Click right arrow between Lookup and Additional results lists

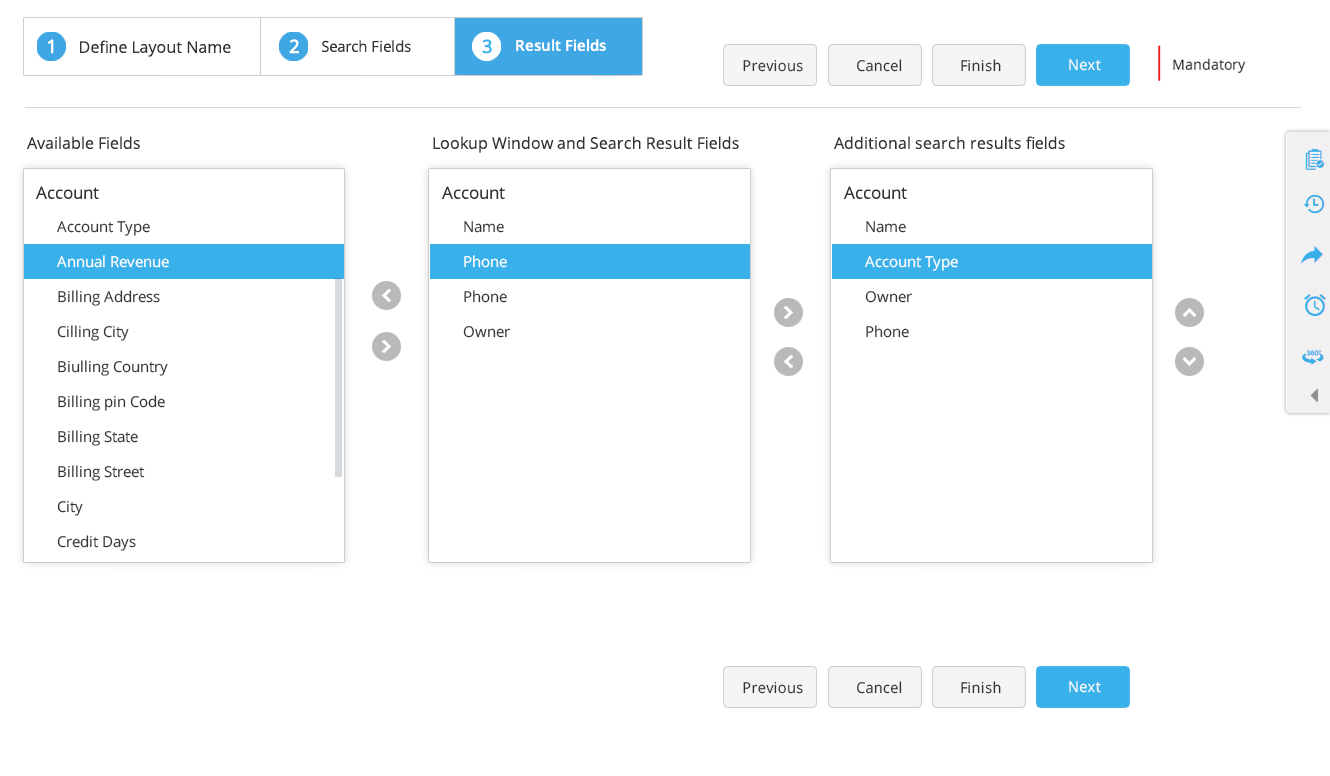click(x=788, y=312)
